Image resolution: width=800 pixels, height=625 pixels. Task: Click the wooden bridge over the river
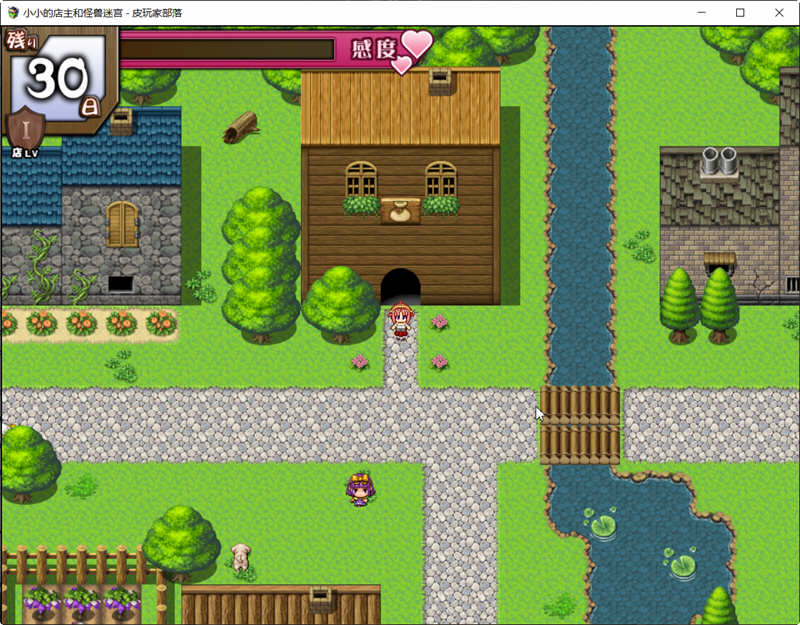(580, 425)
